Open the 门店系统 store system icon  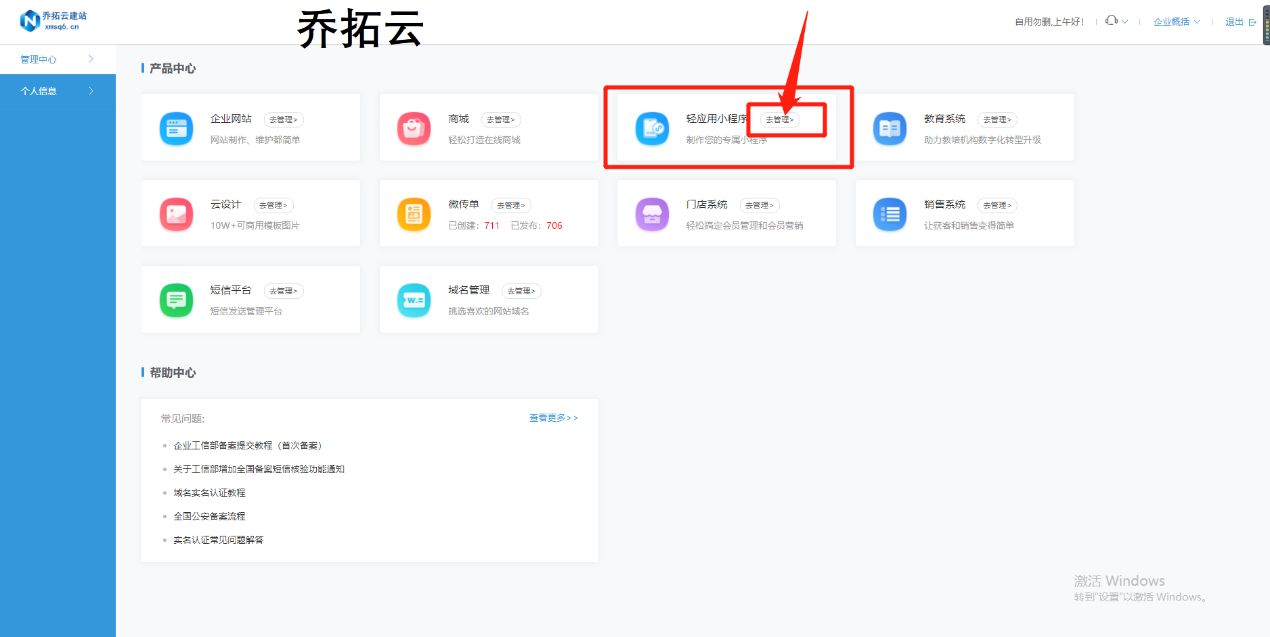(652, 213)
